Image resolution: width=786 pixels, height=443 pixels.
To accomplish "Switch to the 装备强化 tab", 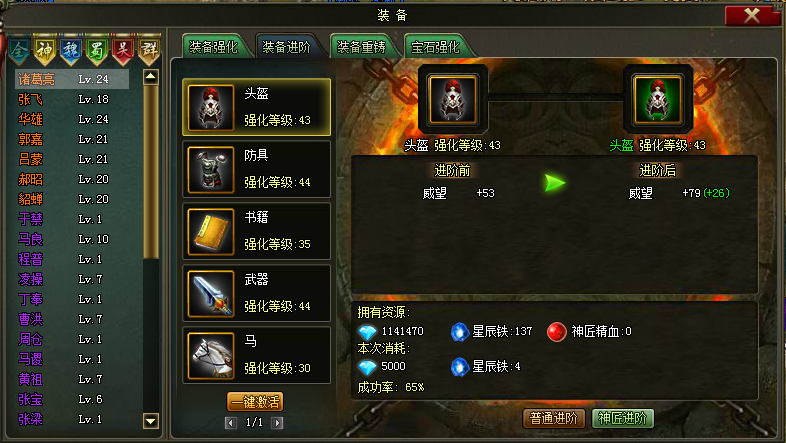I will point(216,47).
